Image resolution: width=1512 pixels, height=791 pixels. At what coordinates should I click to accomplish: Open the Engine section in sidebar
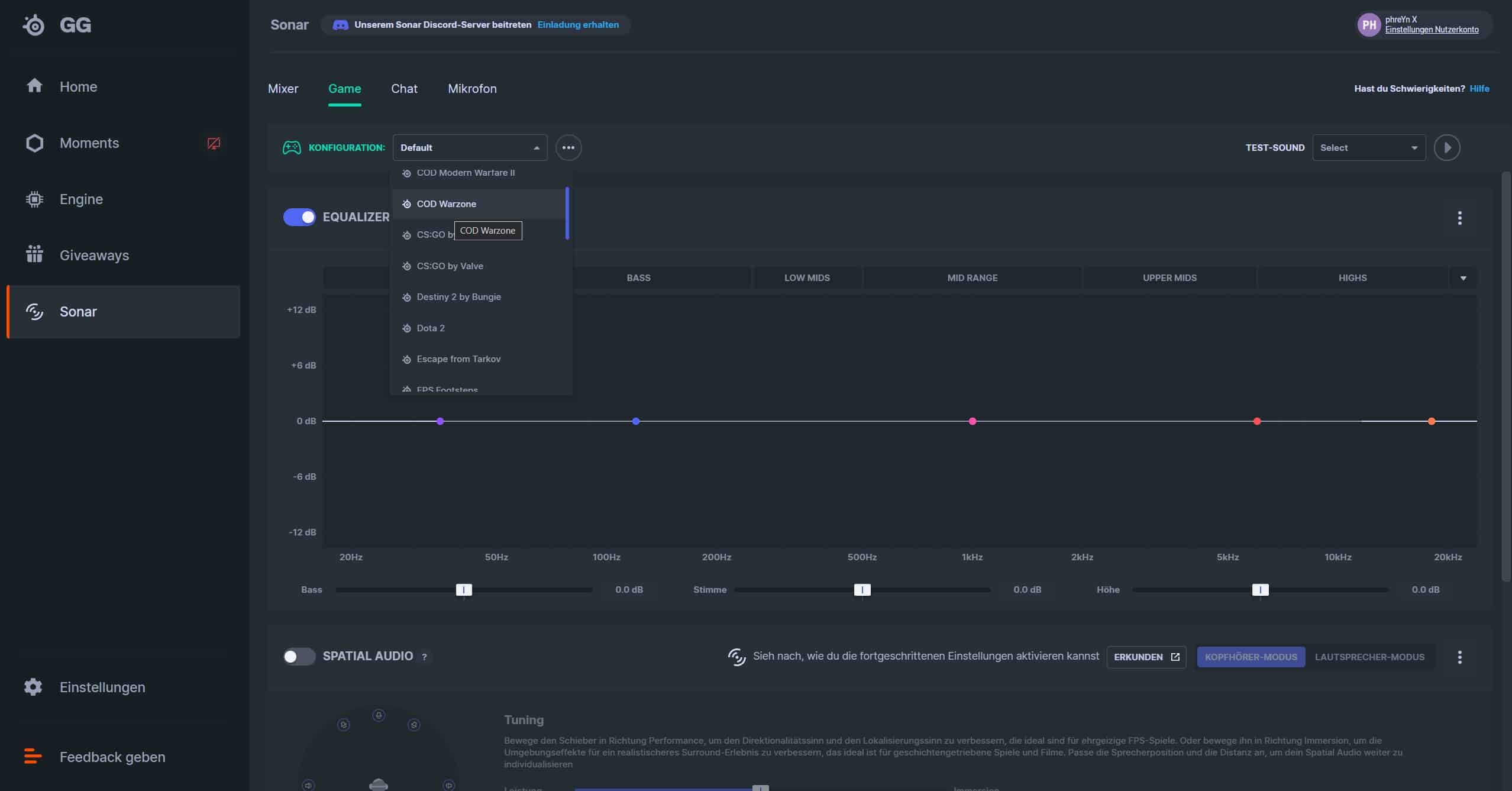[81, 199]
